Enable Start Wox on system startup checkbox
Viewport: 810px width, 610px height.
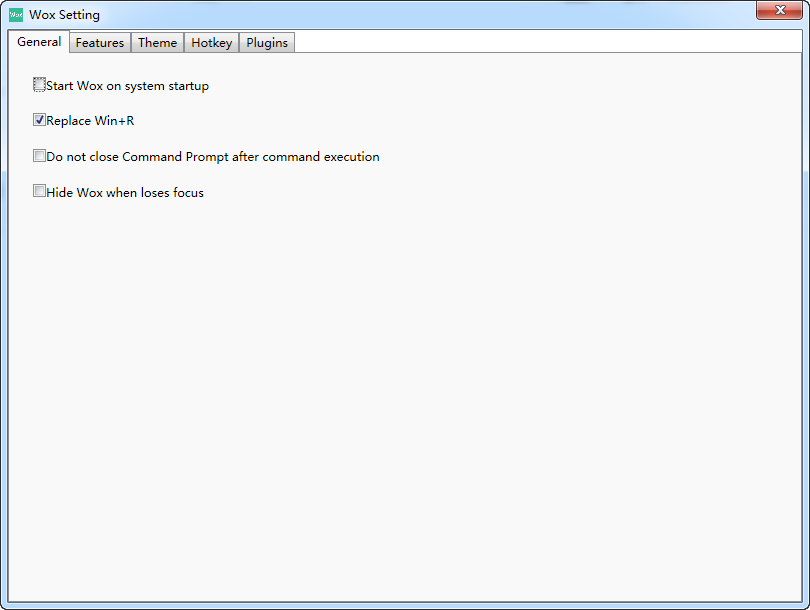(x=39, y=85)
